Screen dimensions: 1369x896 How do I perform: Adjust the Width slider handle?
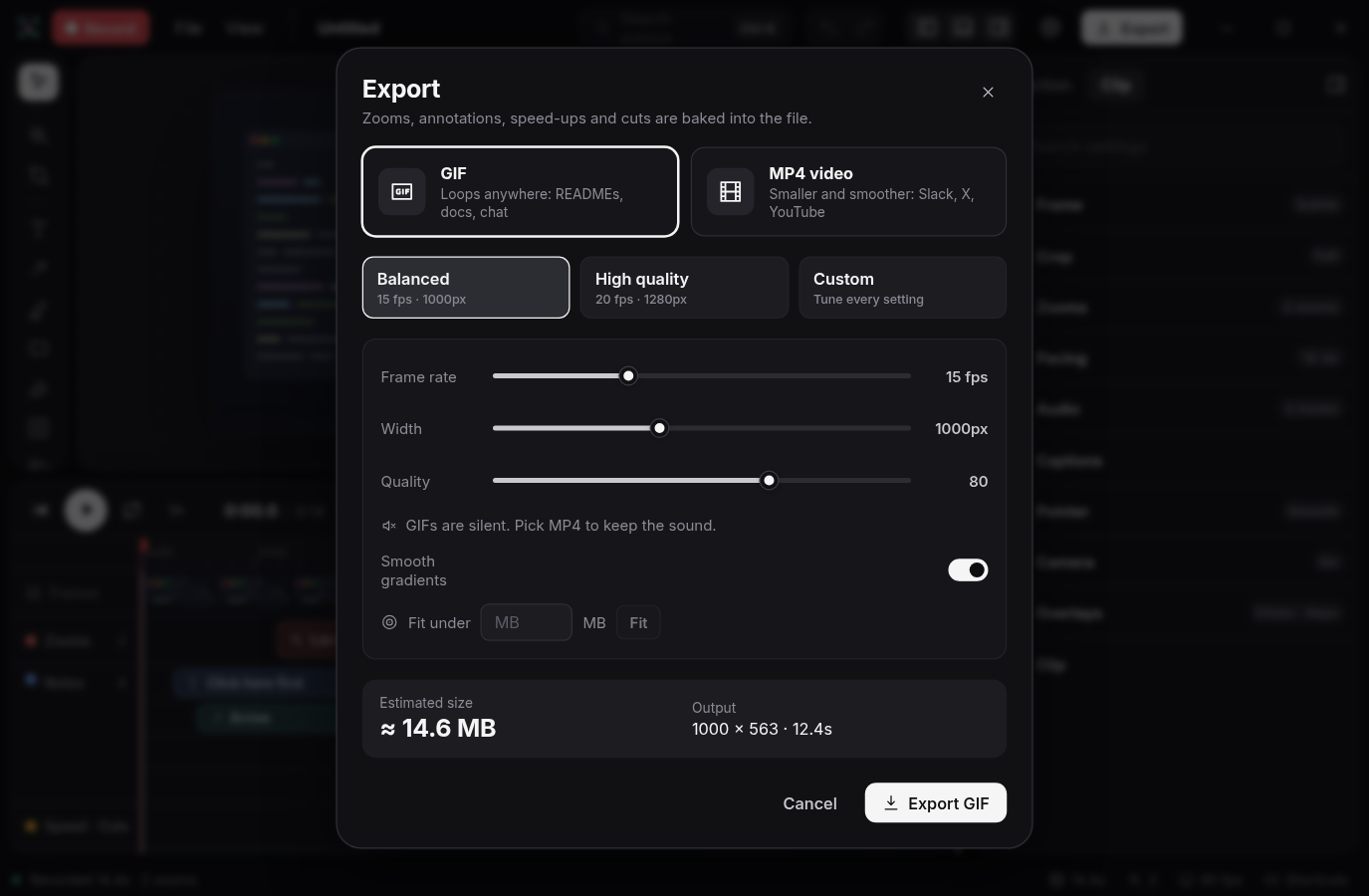tap(659, 428)
